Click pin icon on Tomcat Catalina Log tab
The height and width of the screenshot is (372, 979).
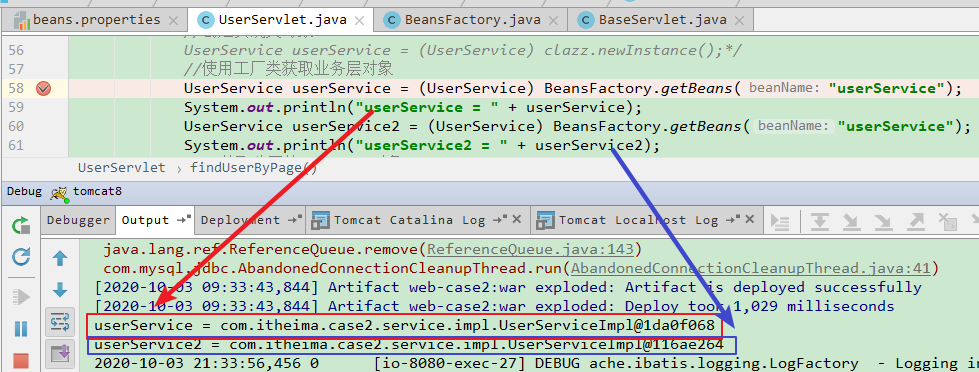click(500, 220)
